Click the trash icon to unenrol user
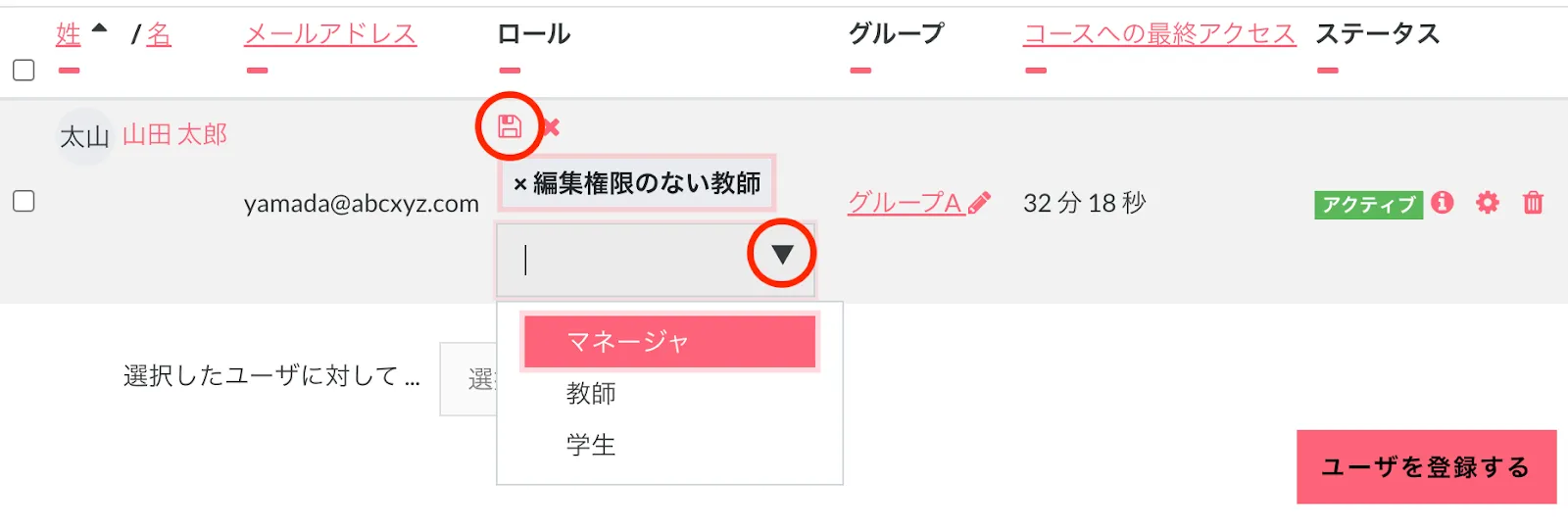The height and width of the screenshot is (532, 1568). click(x=1533, y=203)
